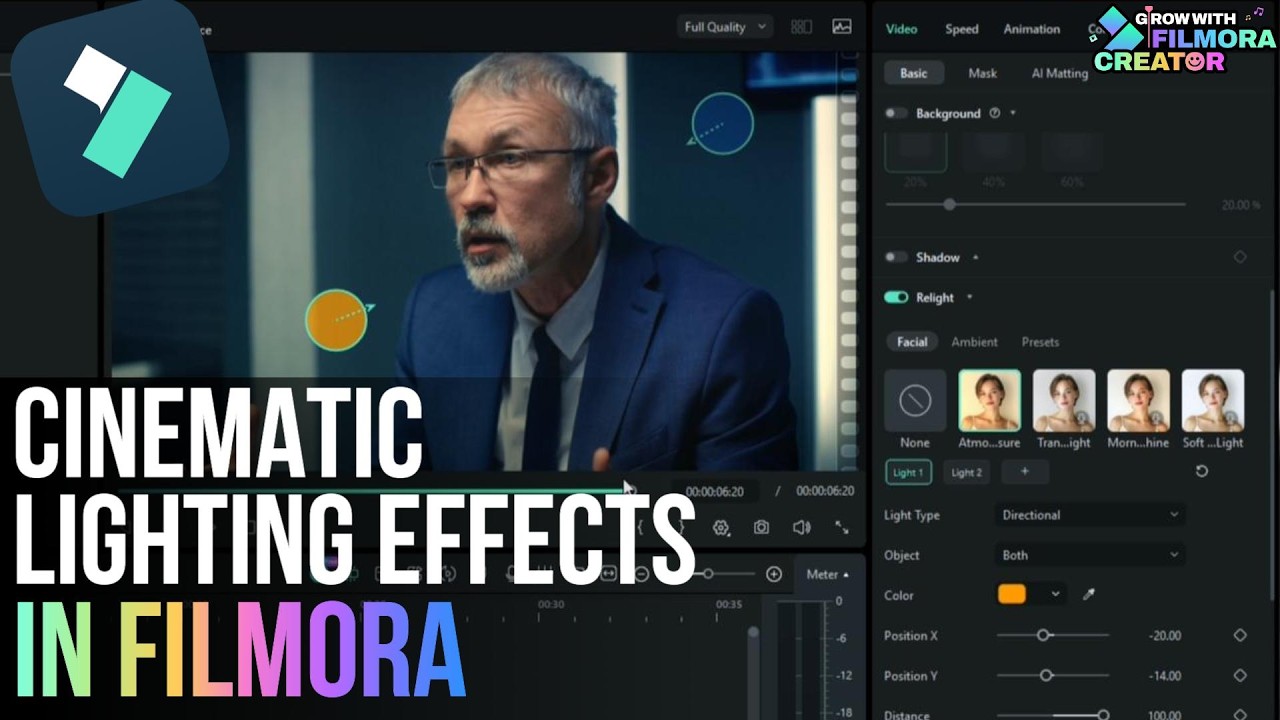Choose the Tran...ight relight preset

pyautogui.click(x=1064, y=401)
